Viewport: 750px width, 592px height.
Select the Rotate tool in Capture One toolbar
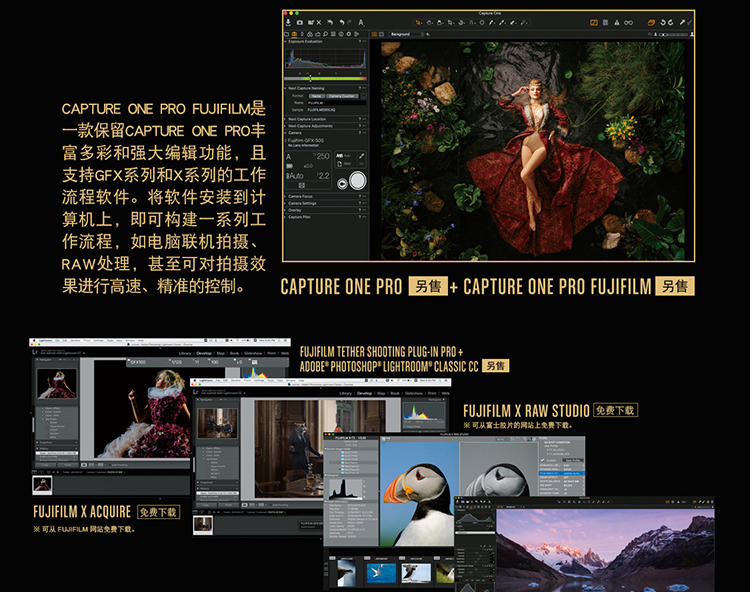(x=461, y=22)
